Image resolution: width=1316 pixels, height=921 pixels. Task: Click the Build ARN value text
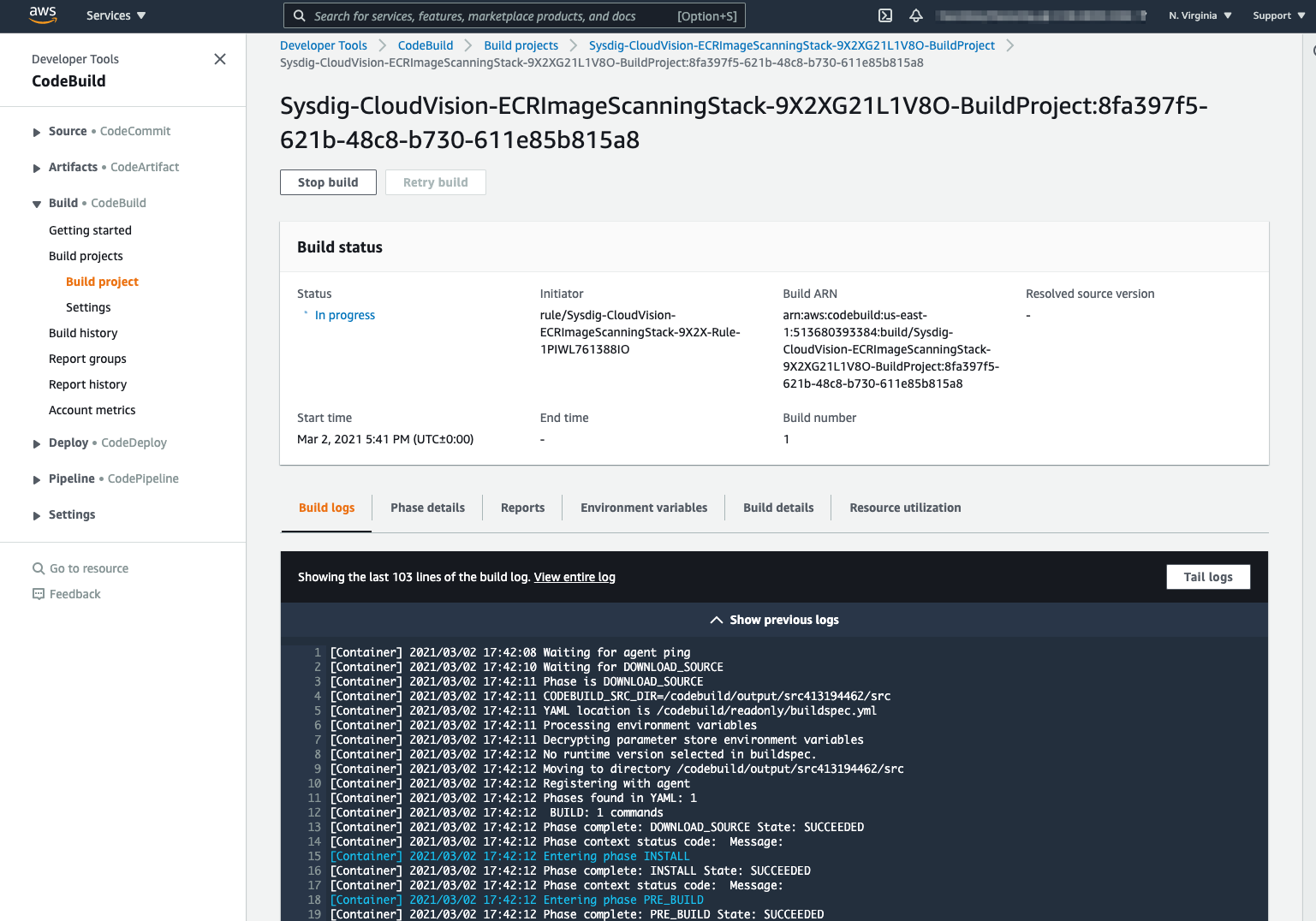(x=890, y=349)
